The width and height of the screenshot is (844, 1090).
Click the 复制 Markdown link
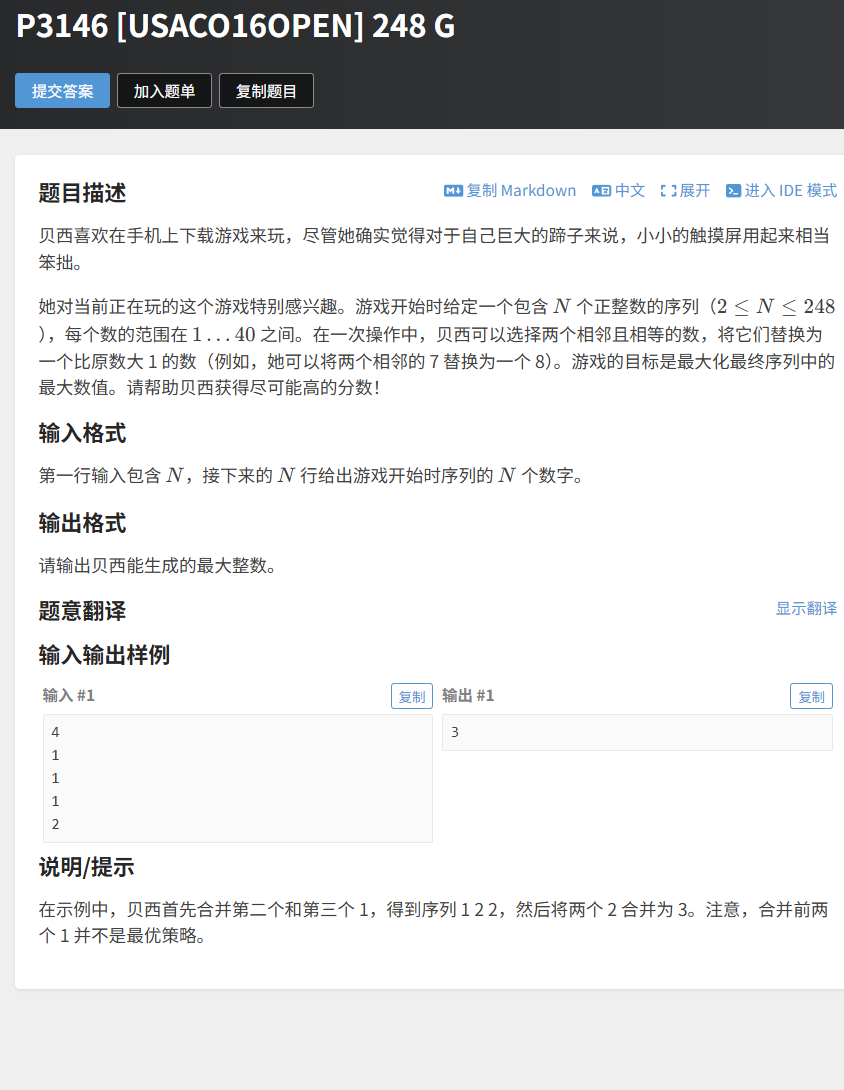[x=521, y=190]
